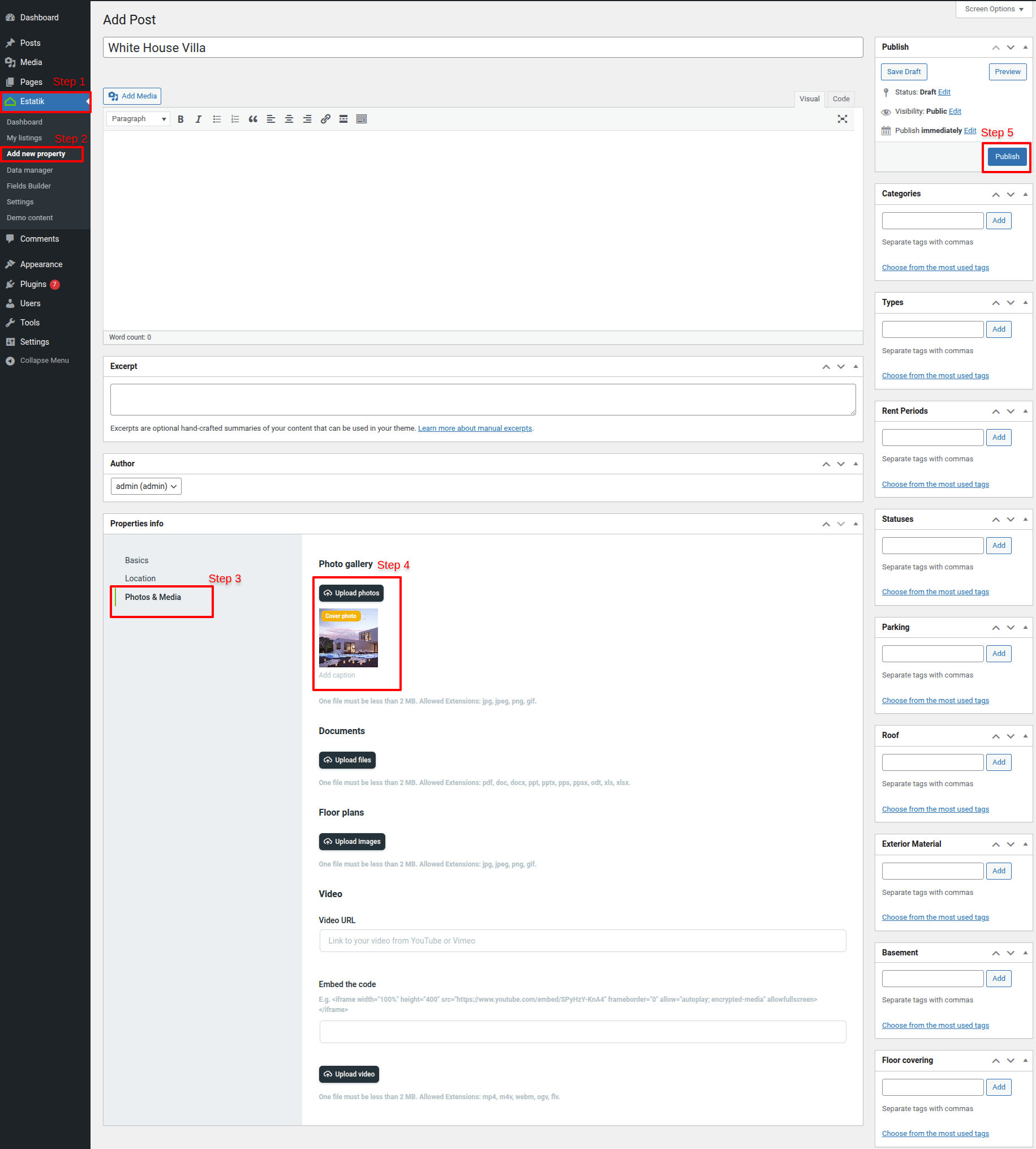Insert a numbered list
This screenshot has height=1149, width=1036.
click(234, 119)
